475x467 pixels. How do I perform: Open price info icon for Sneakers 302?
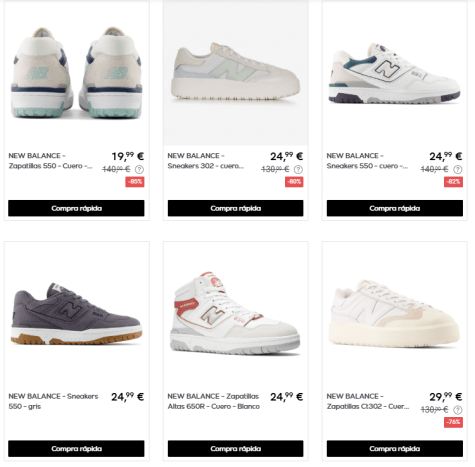click(298, 169)
